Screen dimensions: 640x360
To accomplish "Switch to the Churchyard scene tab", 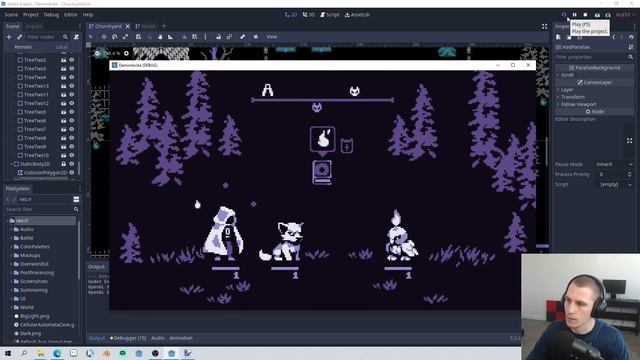I will [108, 26].
